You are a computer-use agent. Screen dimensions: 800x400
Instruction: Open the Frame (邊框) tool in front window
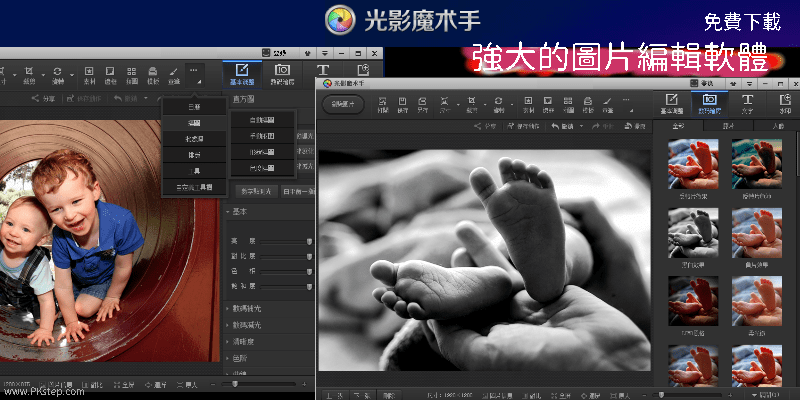pyautogui.click(x=548, y=104)
